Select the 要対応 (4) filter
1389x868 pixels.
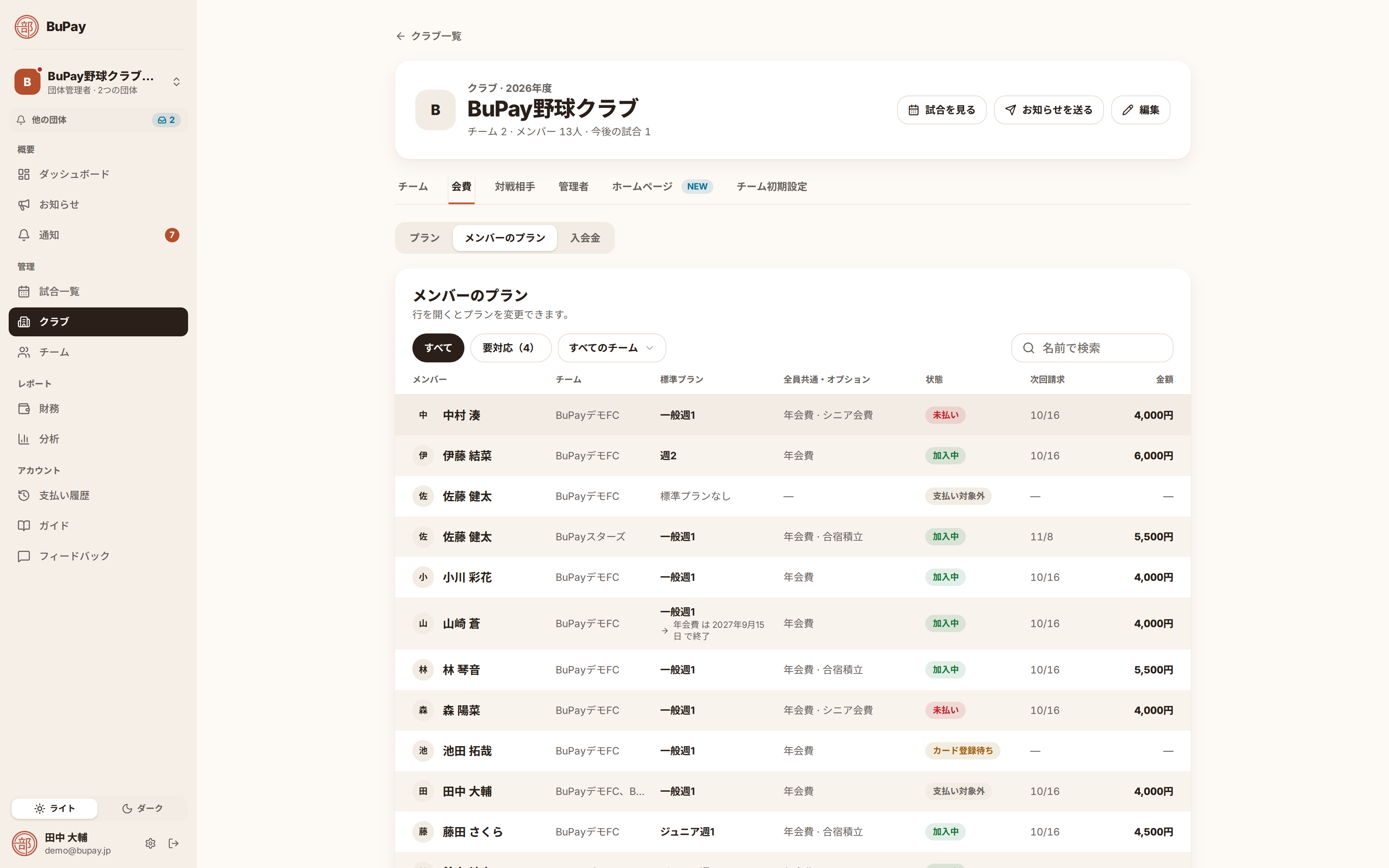tap(510, 348)
